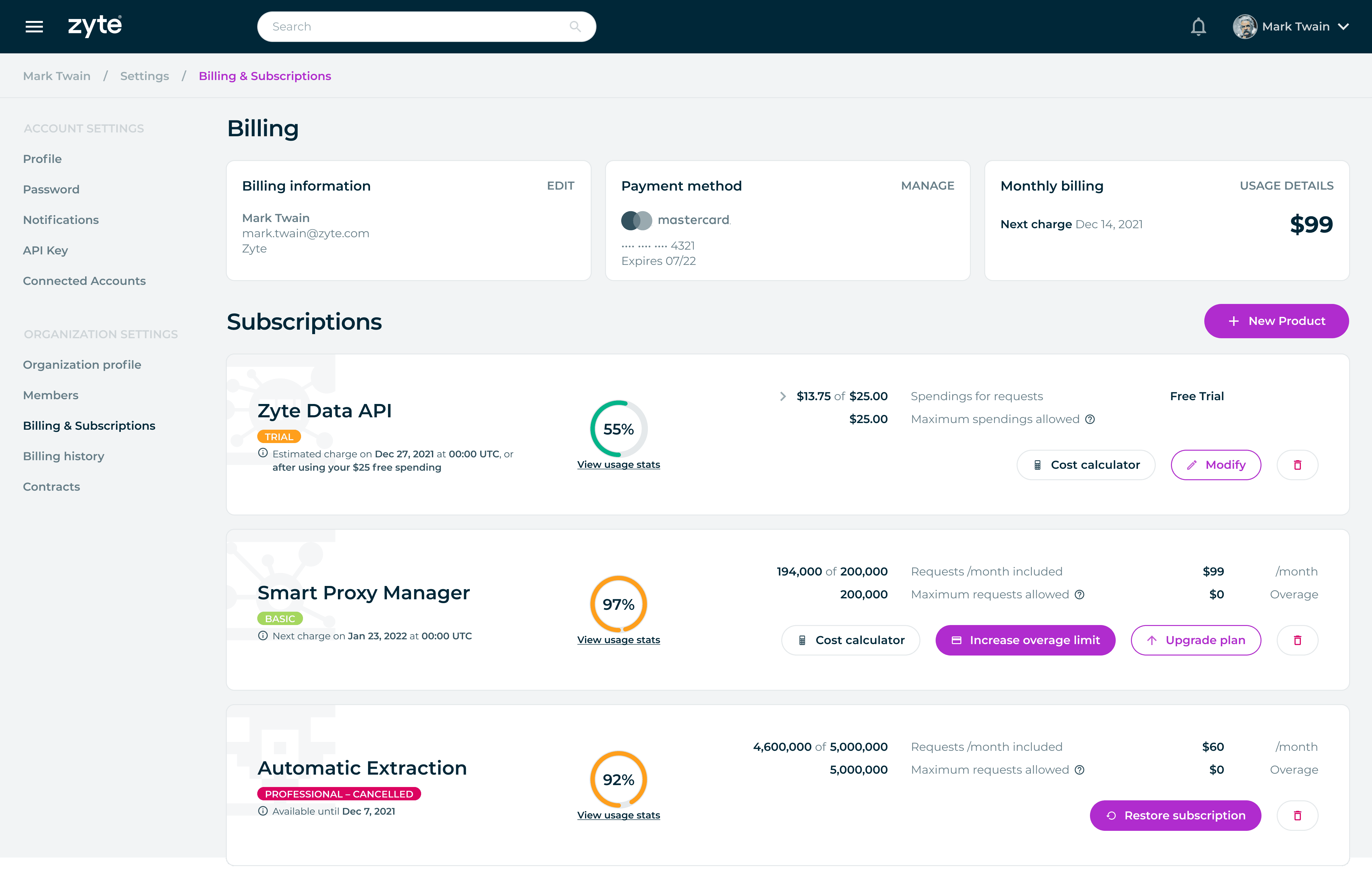Delete the Zyte Data API subscription
Viewport: 1372px width, 888px height.
coord(1297,465)
